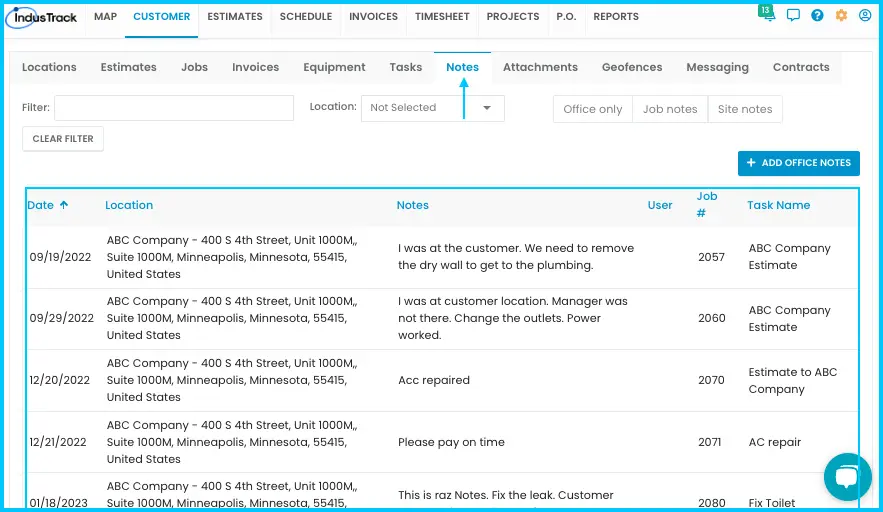Go to the MAP menu
The image size is (883, 512).
(105, 17)
